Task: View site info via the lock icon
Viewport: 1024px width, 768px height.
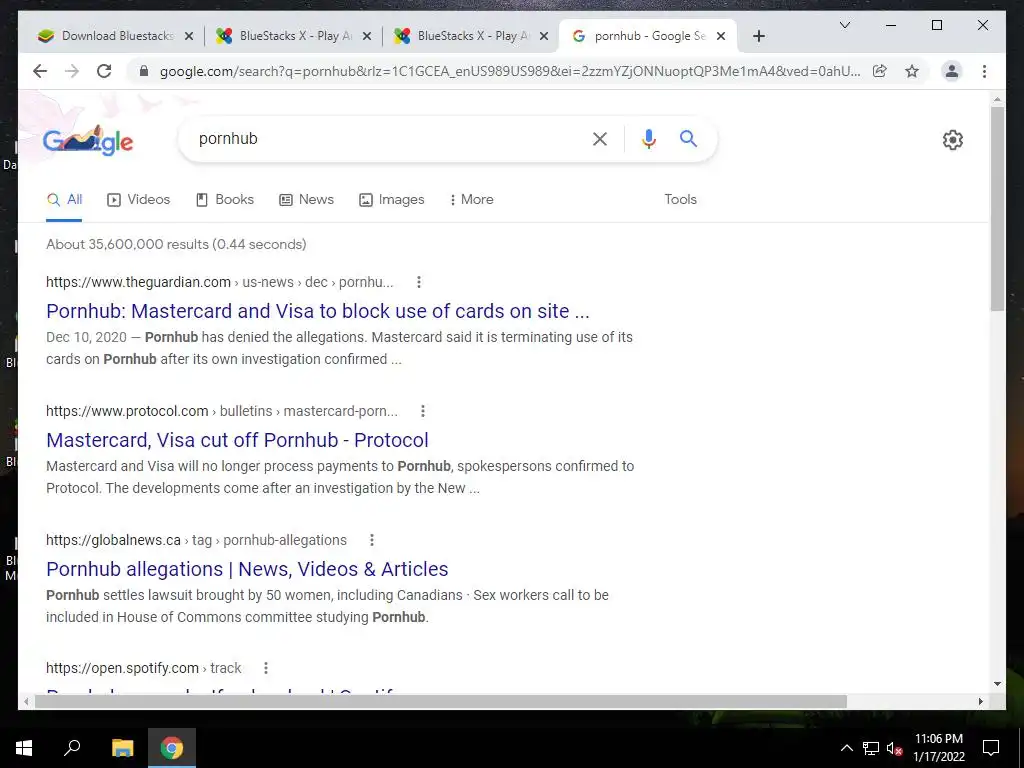Action: click(x=144, y=71)
